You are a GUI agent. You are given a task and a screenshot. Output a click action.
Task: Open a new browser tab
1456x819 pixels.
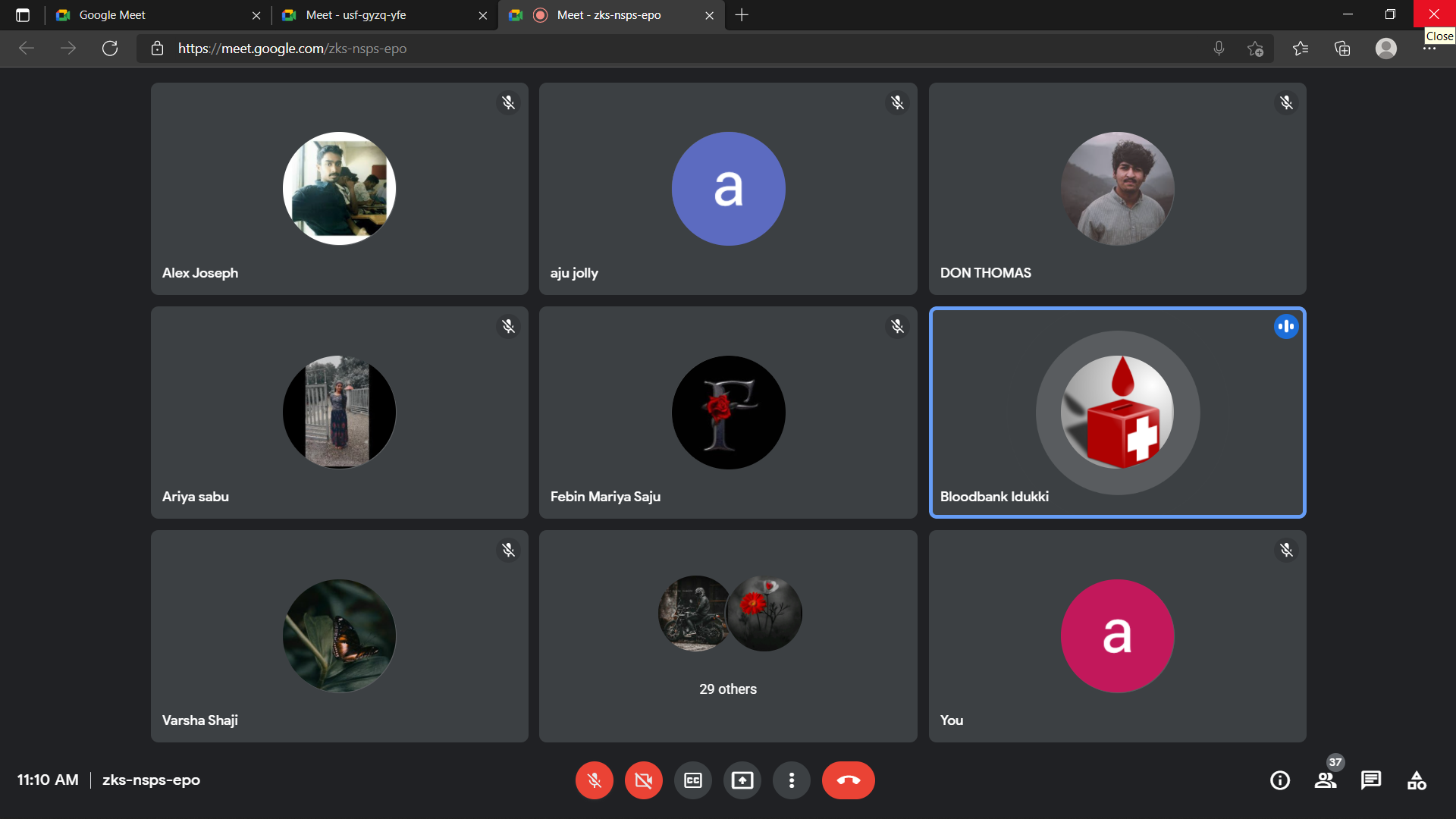(x=742, y=15)
